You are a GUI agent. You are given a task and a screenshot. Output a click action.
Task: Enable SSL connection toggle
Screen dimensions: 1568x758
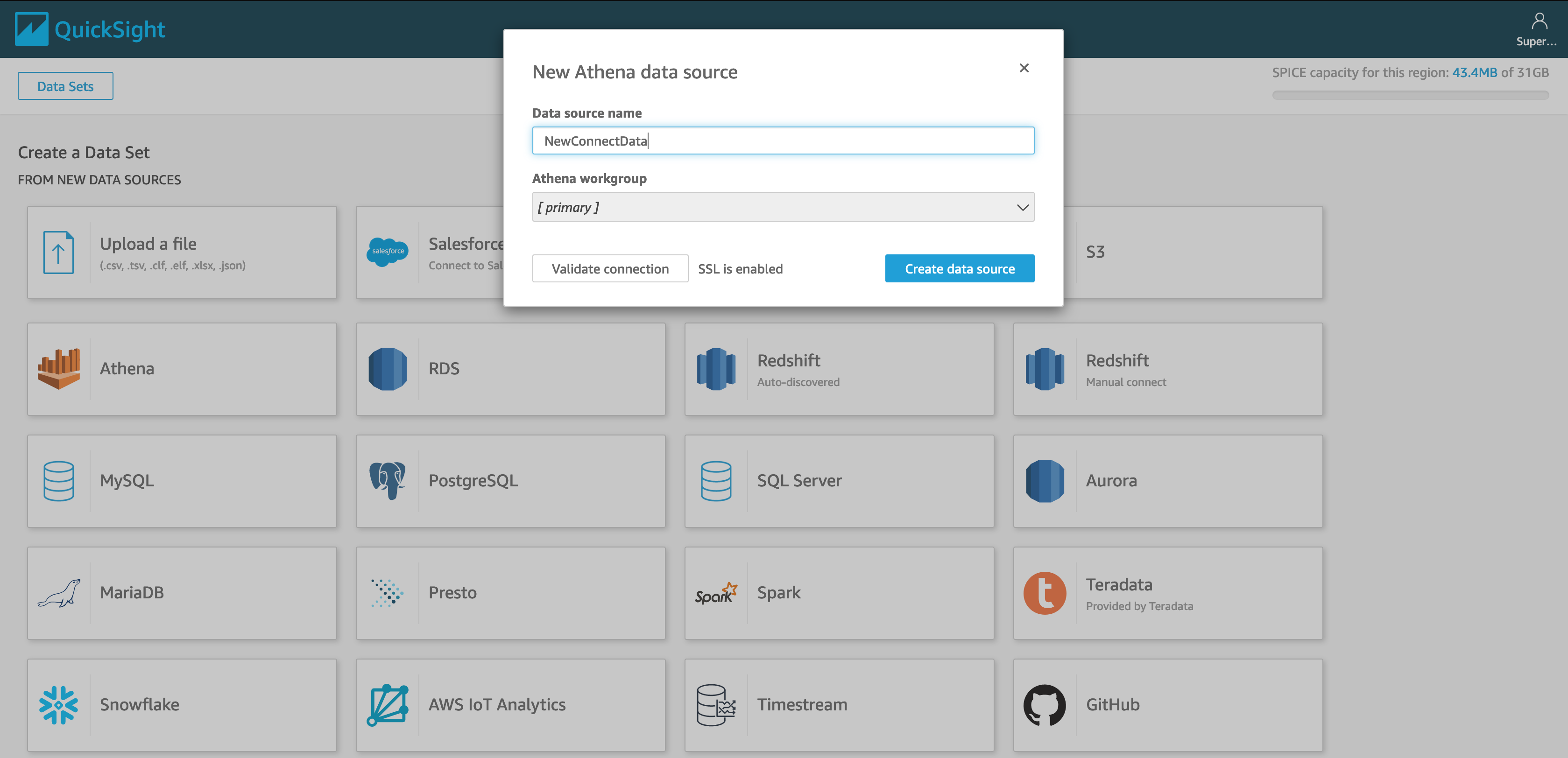point(740,268)
